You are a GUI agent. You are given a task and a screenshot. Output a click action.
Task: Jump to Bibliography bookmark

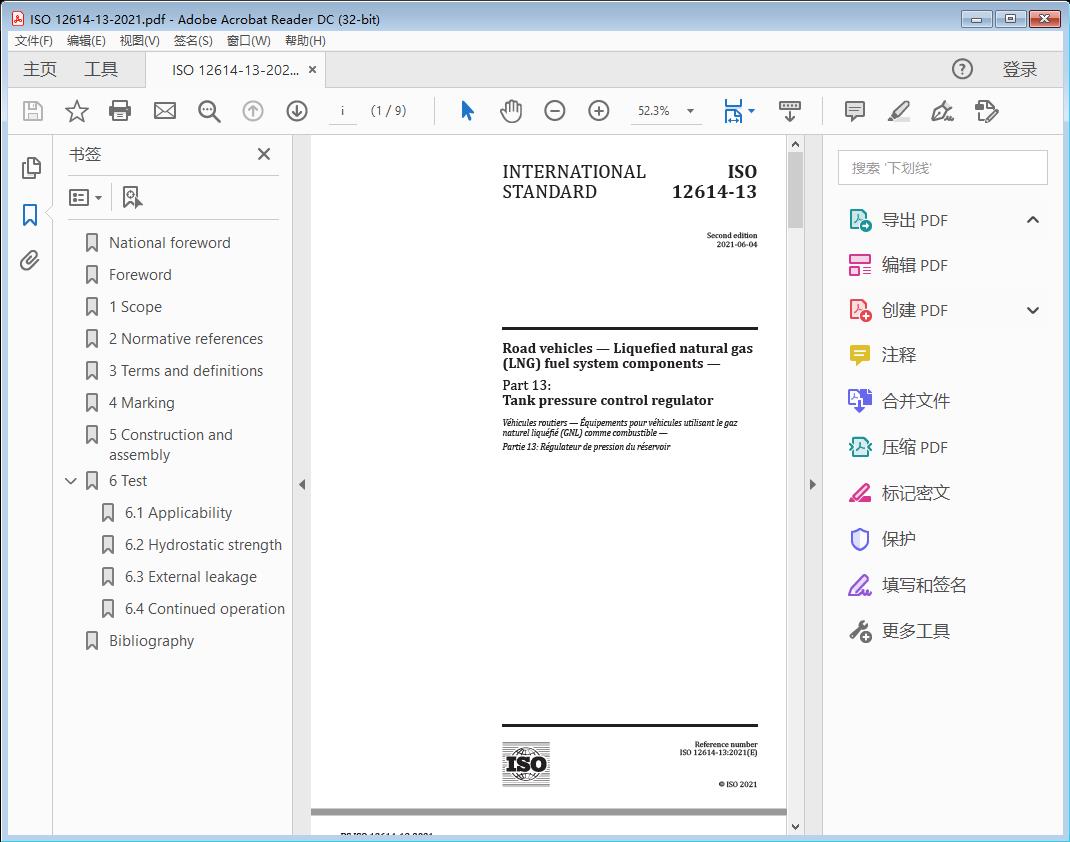pos(151,641)
